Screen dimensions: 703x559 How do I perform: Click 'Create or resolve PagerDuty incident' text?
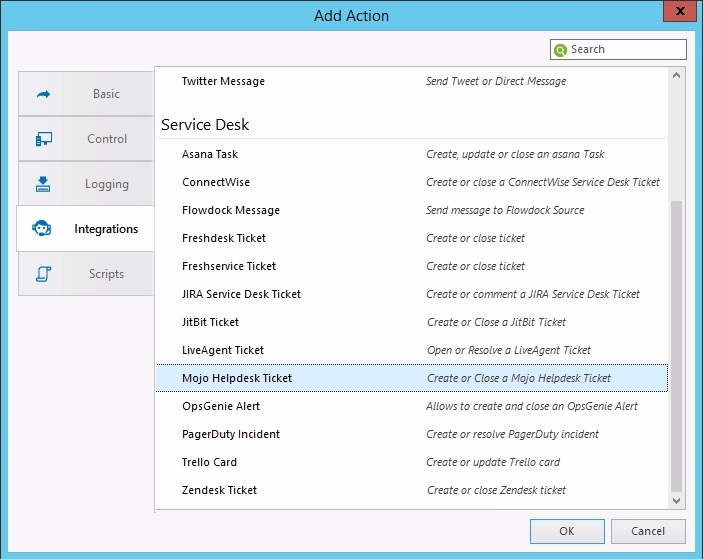tap(512, 434)
